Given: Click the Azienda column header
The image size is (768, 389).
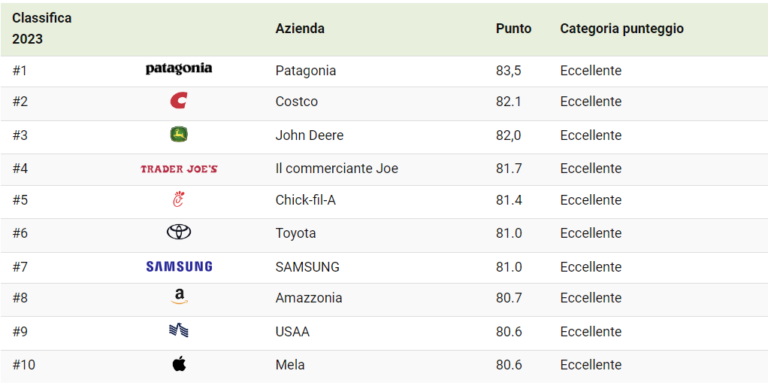Looking at the screenshot, I should click(300, 28).
